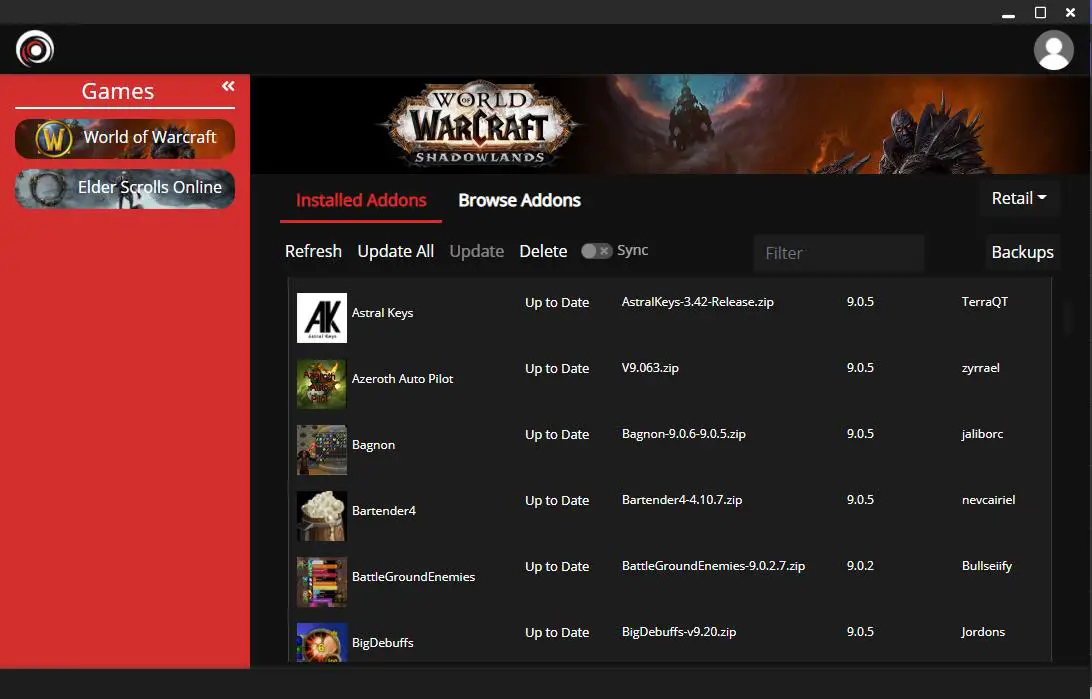Select the Installed Addons tab
The image size is (1092, 699).
pos(361,200)
